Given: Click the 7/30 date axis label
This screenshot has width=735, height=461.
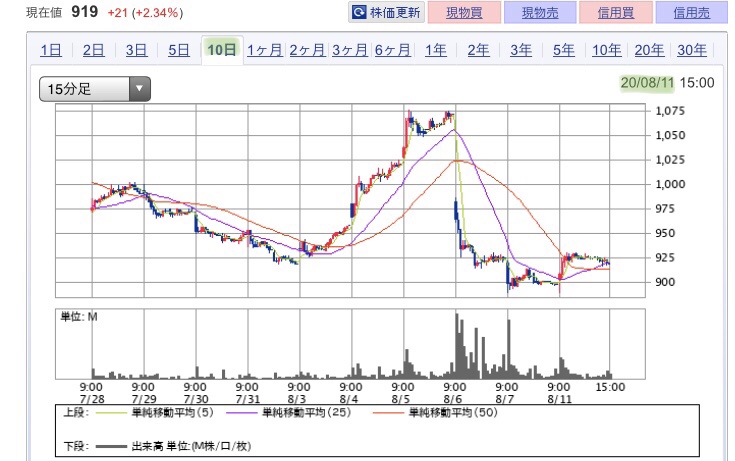Looking at the screenshot, I should [195, 399].
